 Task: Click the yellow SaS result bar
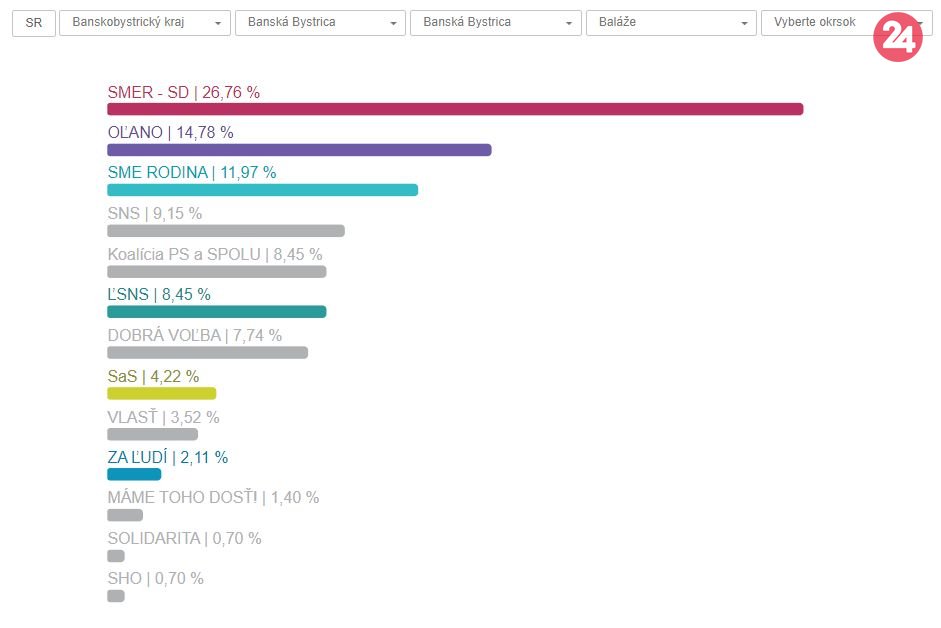(x=161, y=393)
